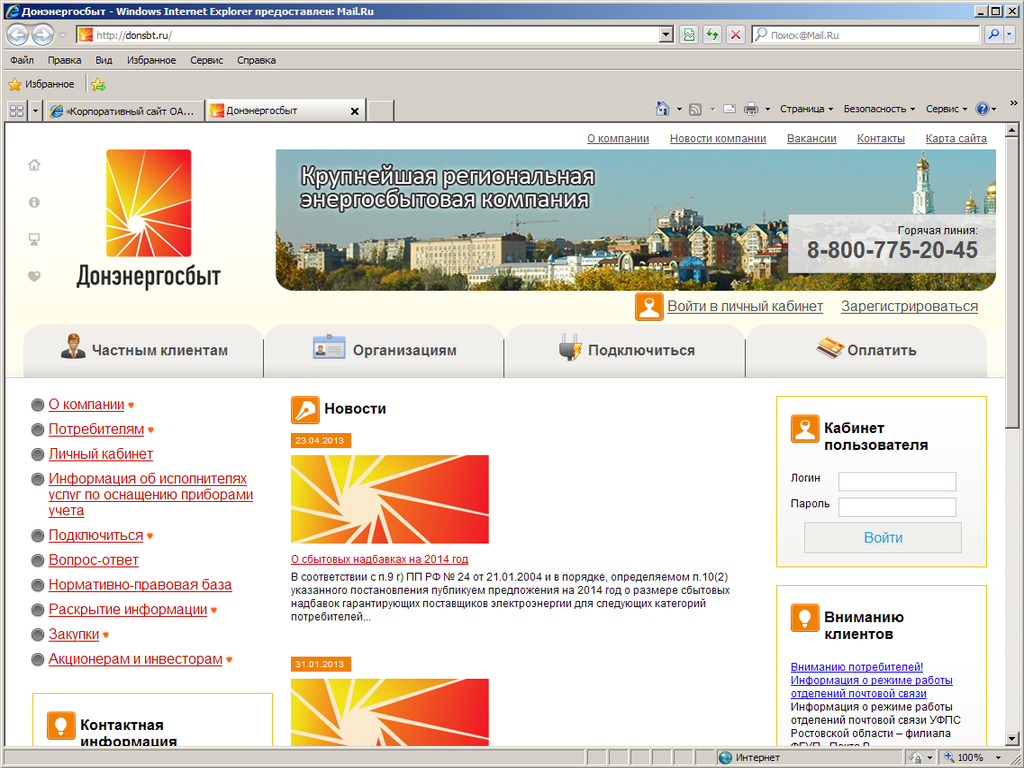Screen dimensions: 1024x768
Task: Open the Вопрос-ответ sidebar link
Action: (93, 560)
